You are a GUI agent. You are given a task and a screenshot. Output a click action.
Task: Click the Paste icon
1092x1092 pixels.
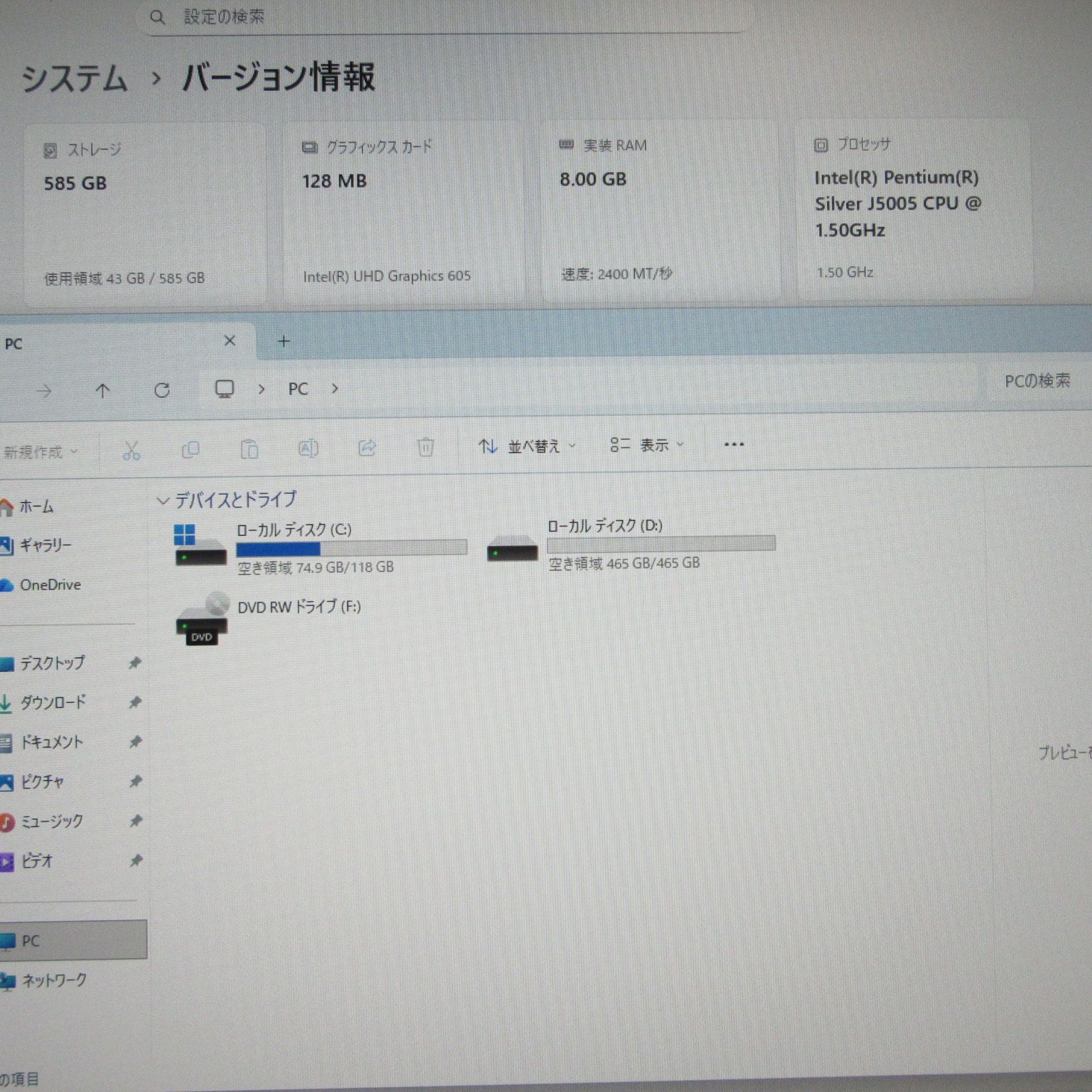tap(249, 449)
